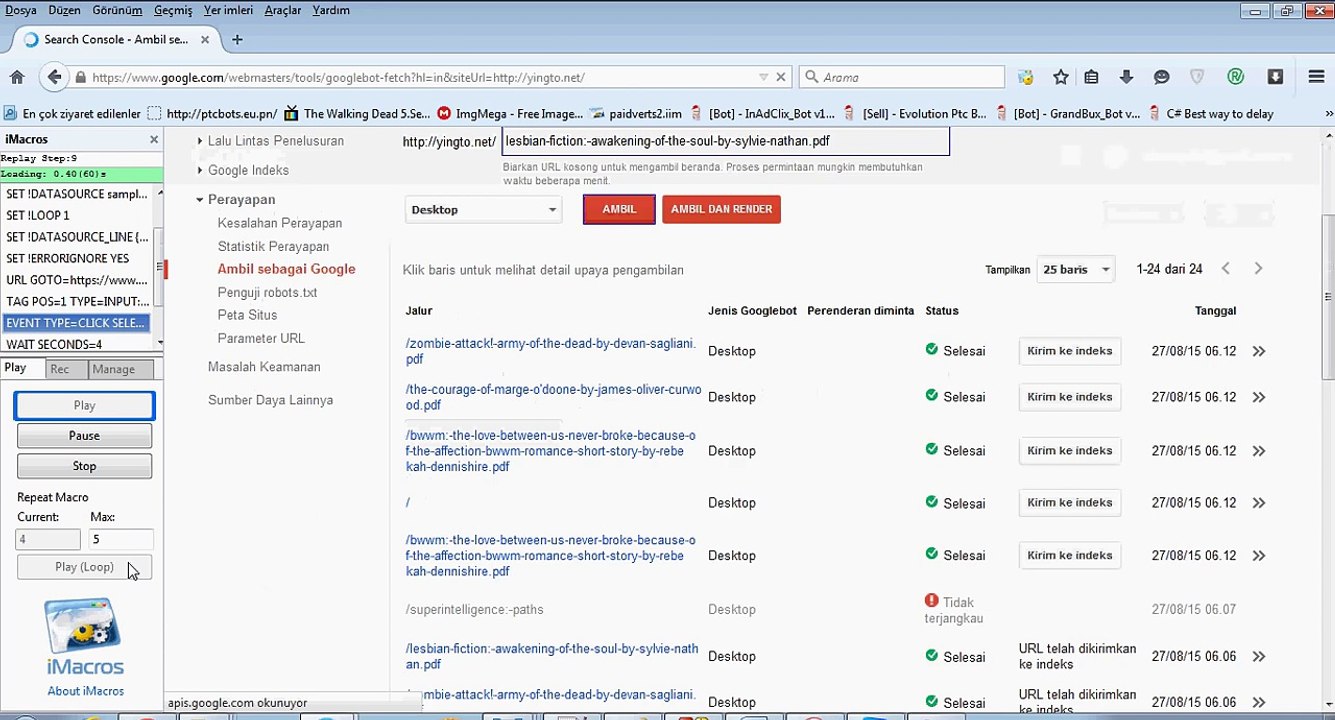Screen dimensions: 1335x720
Task: Click the Arama search field
Action: click(902, 77)
